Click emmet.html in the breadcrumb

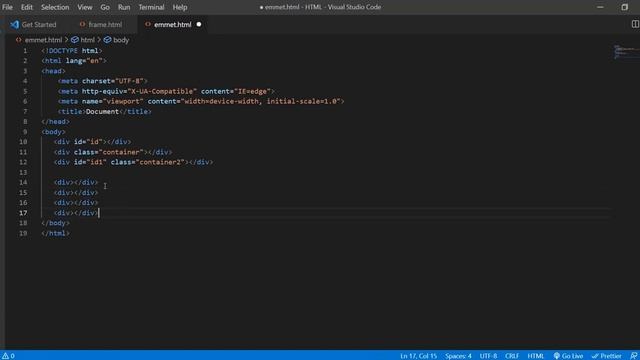click(x=43, y=40)
